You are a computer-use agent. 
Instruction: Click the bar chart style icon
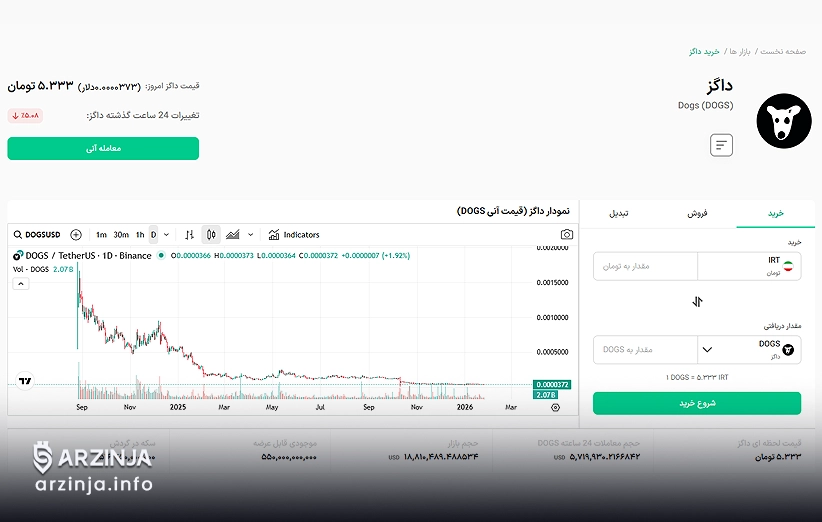[x=189, y=235]
